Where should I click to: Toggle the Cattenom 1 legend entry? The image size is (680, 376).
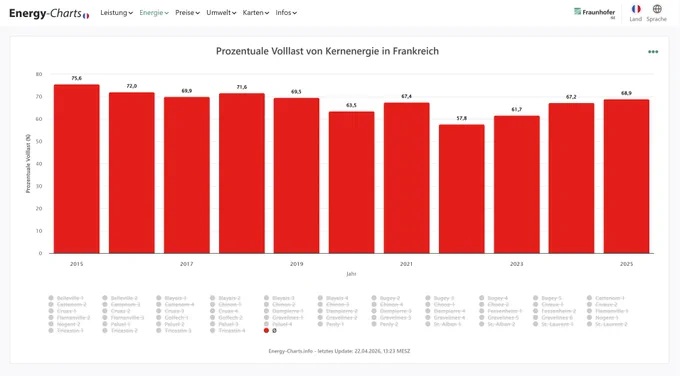606,298
